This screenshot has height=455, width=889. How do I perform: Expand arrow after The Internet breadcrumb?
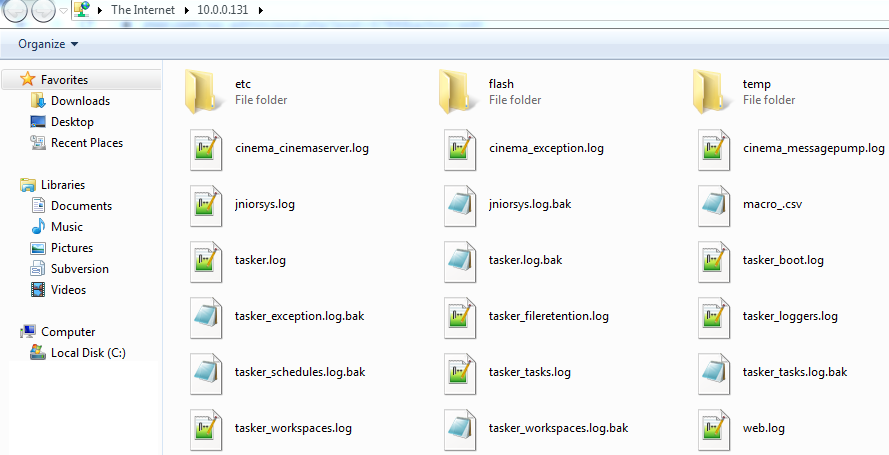tap(186, 10)
